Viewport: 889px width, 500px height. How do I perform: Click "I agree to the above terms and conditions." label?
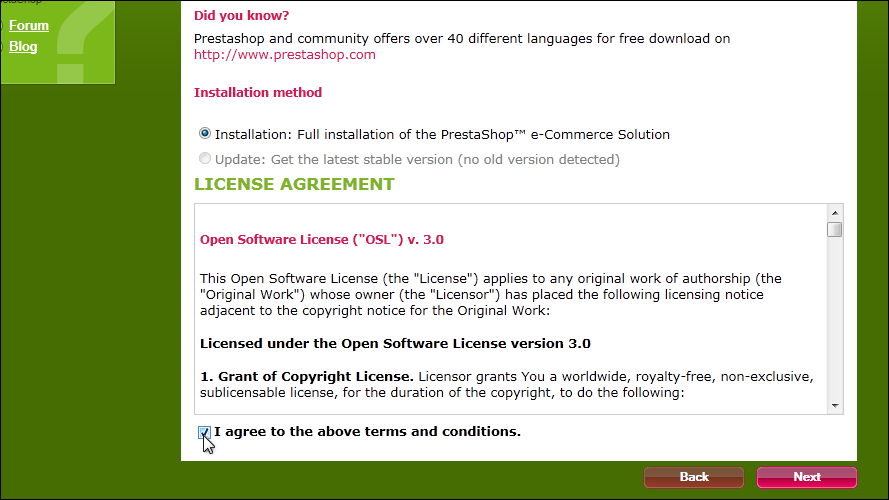pos(367,431)
